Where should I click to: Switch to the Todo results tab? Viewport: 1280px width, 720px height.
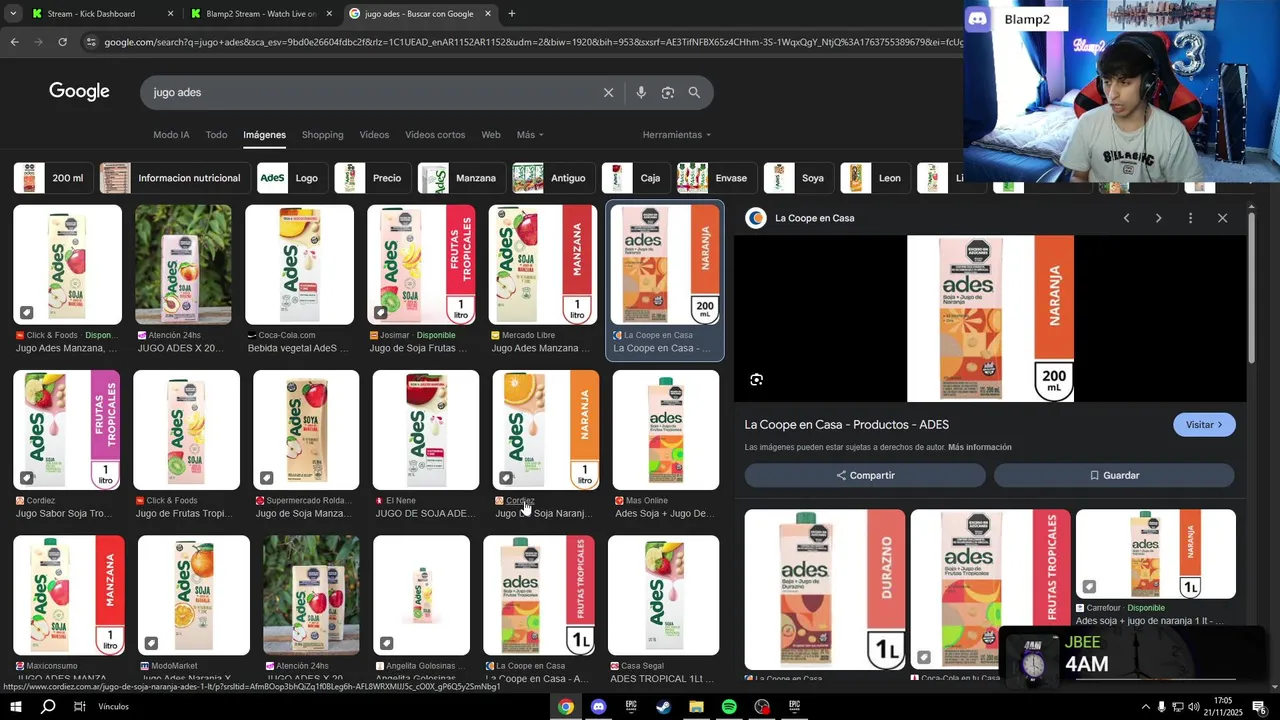pyautogui.click(x=216, y=135)
